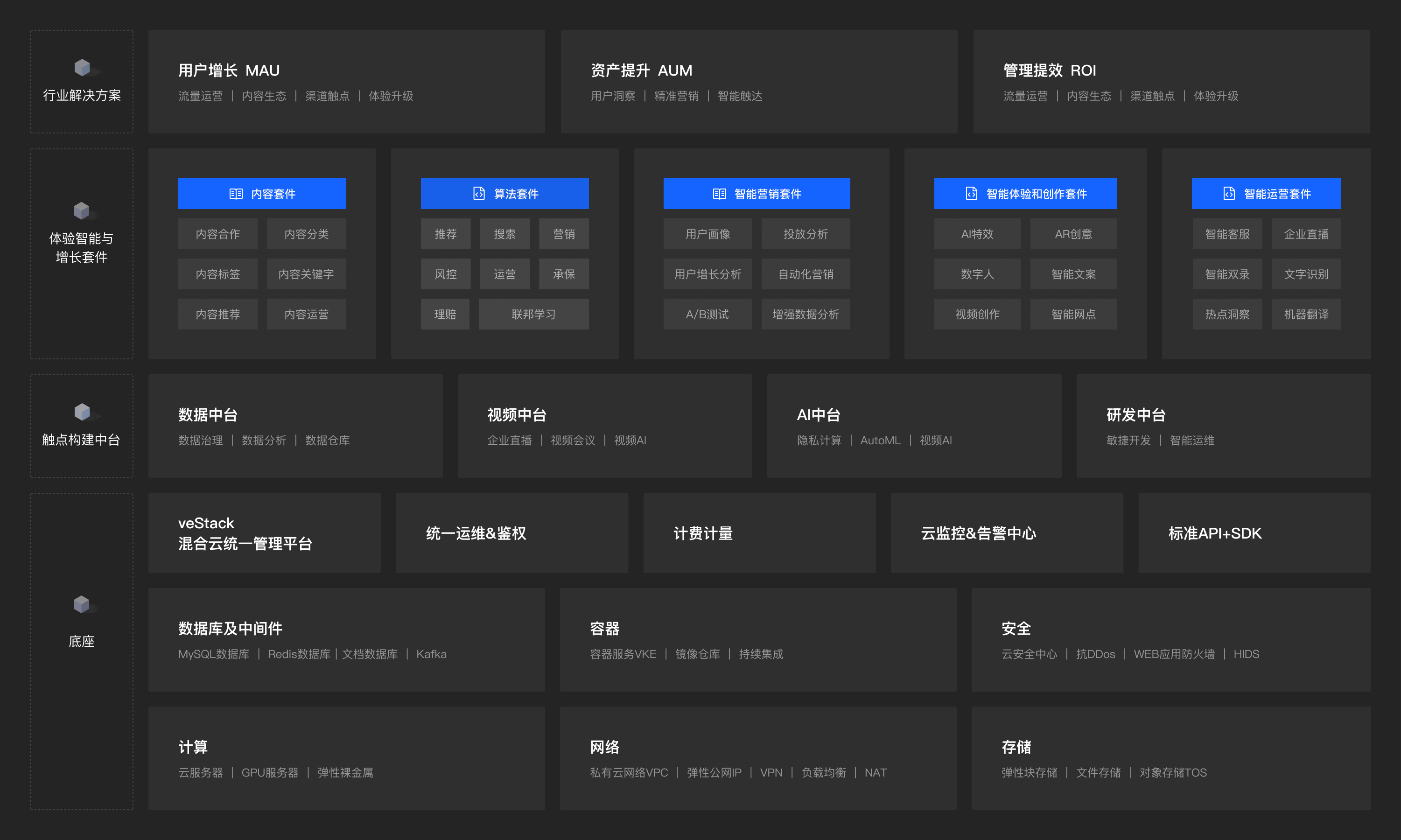Click the 对象存储TOS link under 存储

(1172, 773)
